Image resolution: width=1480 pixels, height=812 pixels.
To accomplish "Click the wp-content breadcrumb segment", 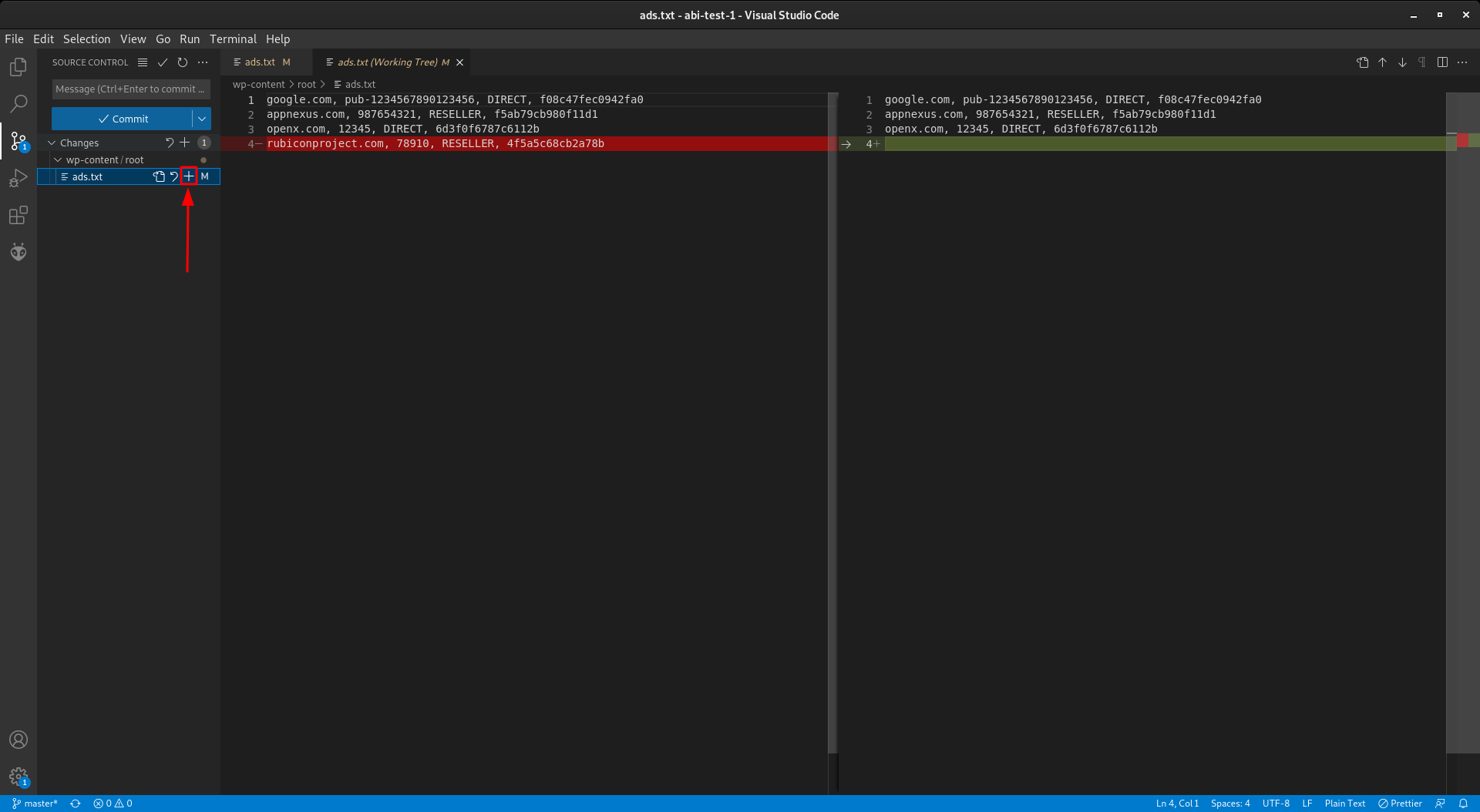I will tap(258, 85).
